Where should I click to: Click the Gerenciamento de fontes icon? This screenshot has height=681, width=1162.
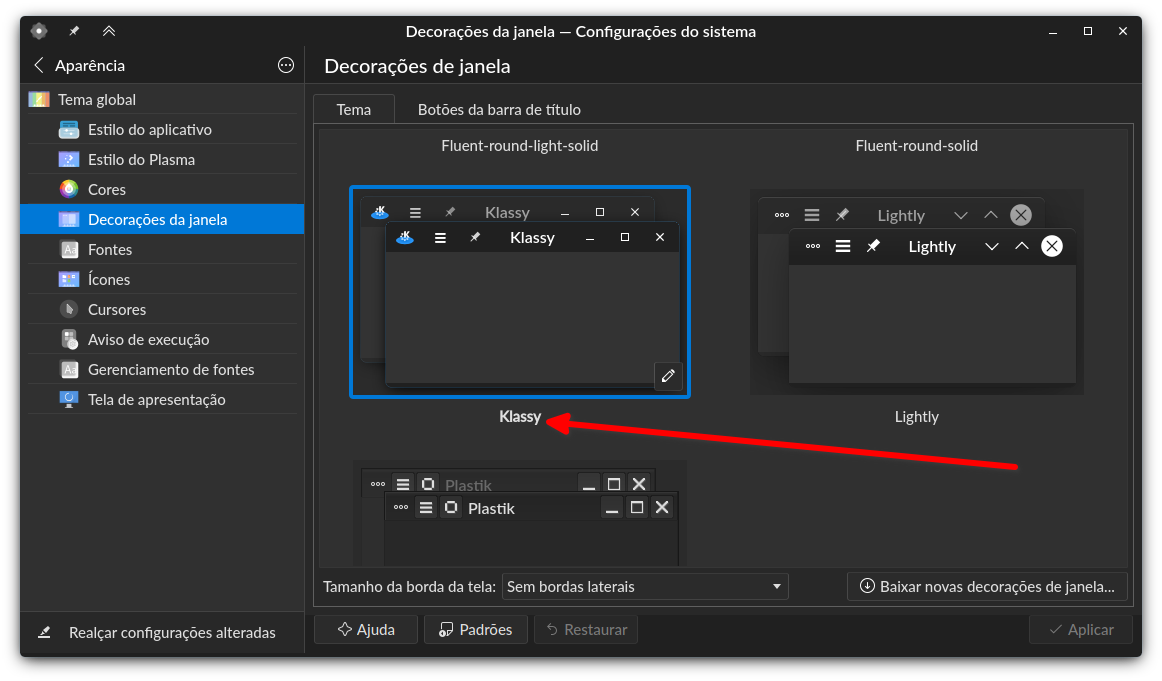69,370
